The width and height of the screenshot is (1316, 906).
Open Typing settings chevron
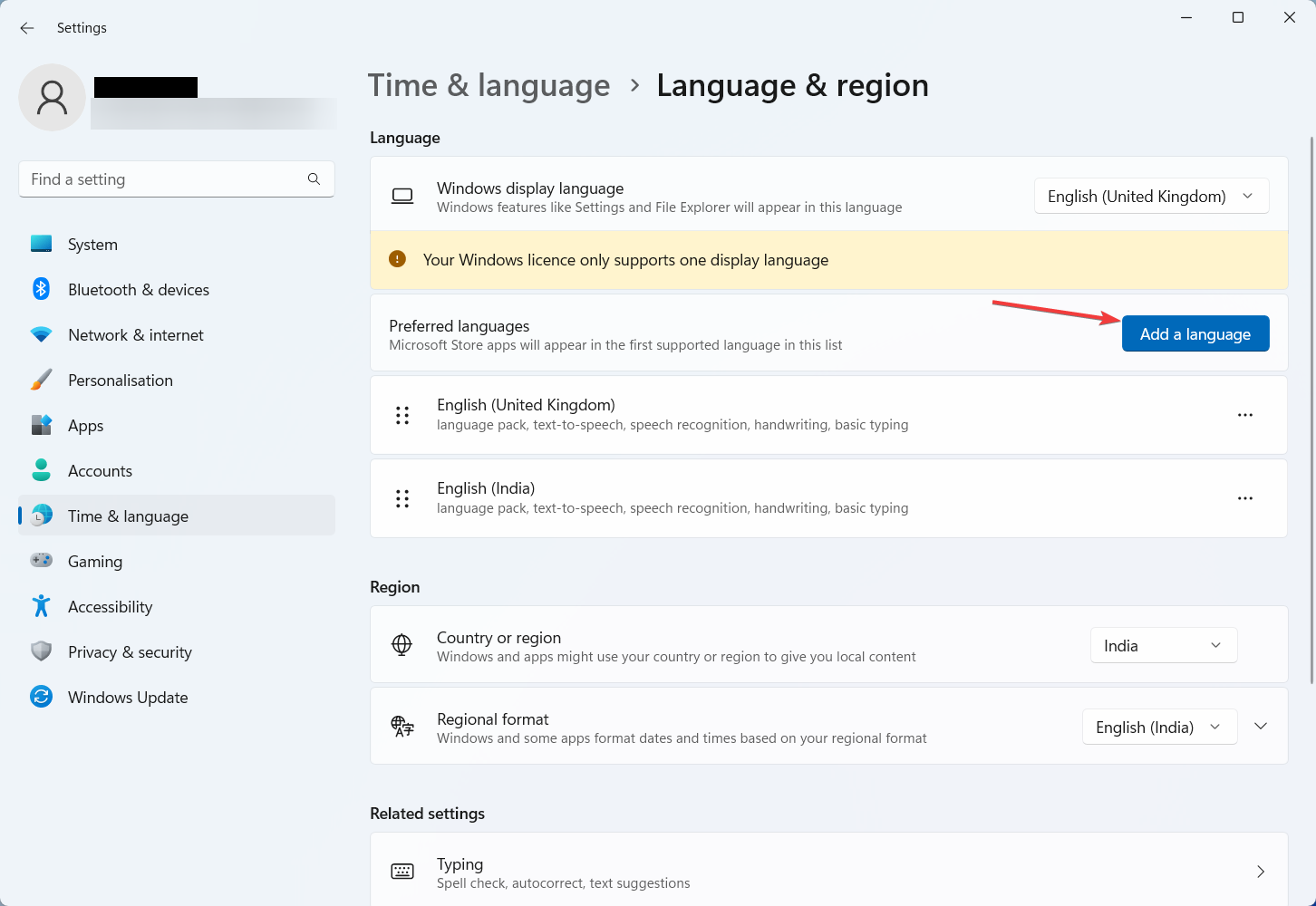point(1261,872)
